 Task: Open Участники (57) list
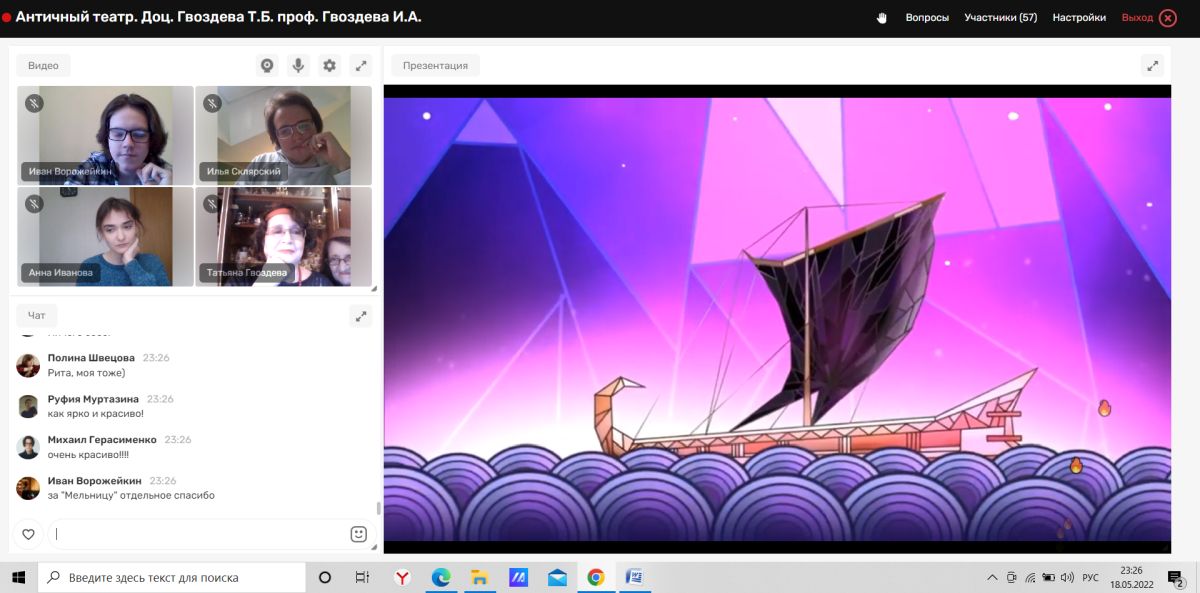(1000, 18)
